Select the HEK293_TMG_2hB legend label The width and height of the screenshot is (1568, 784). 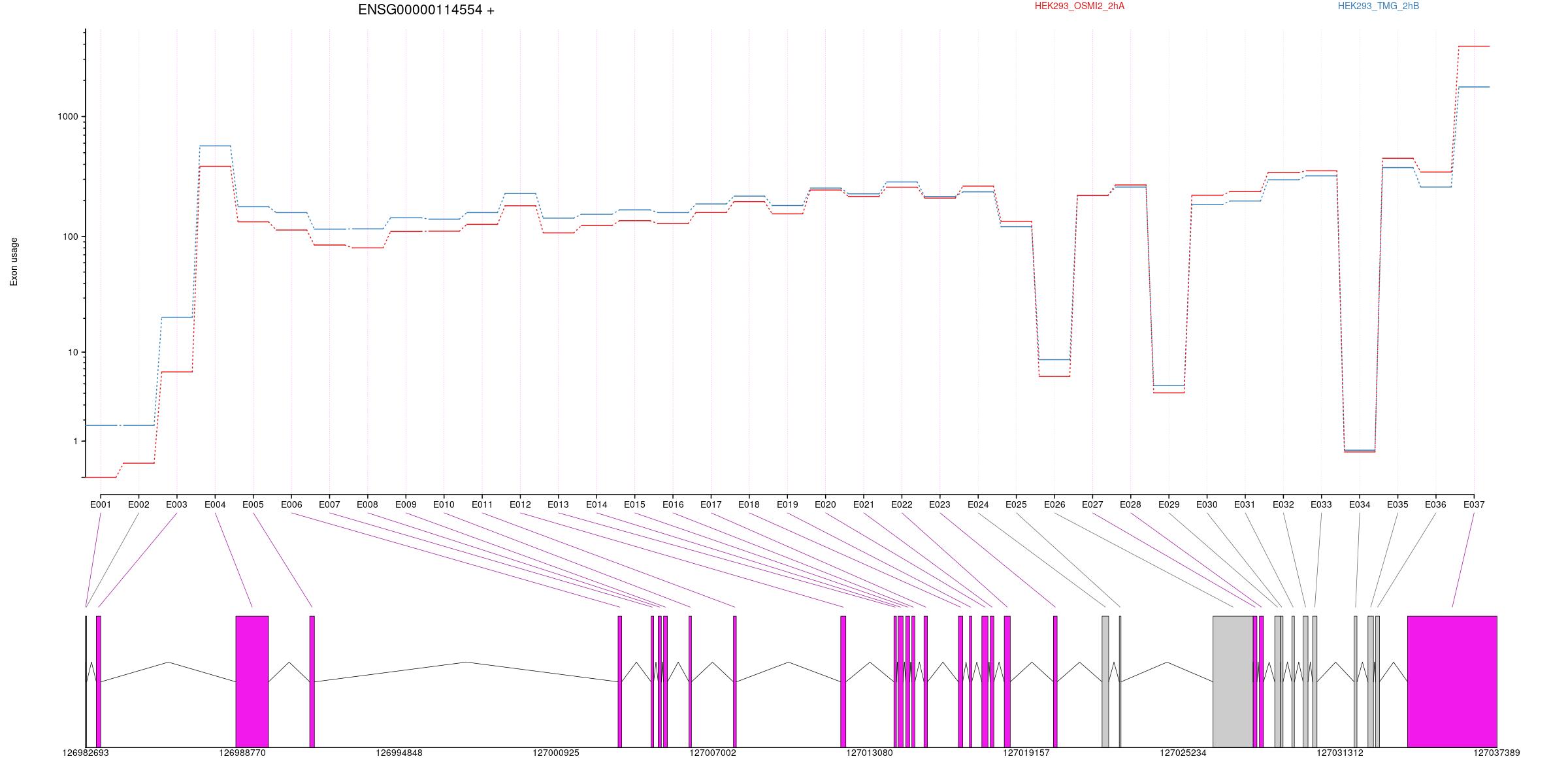[1379, 6]
